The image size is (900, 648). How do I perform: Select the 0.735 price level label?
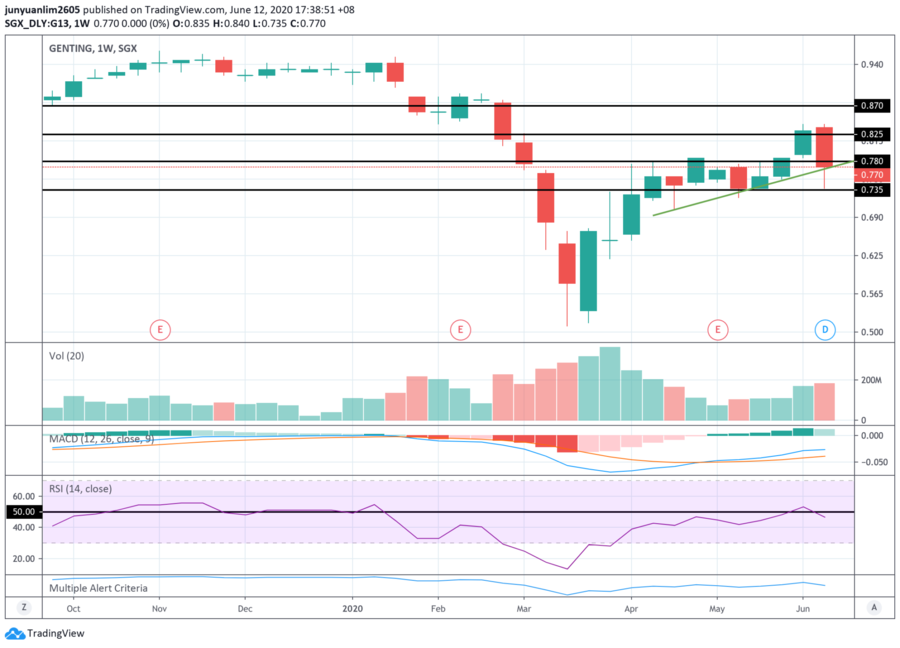pyautogui.click(x=872, y=190)
